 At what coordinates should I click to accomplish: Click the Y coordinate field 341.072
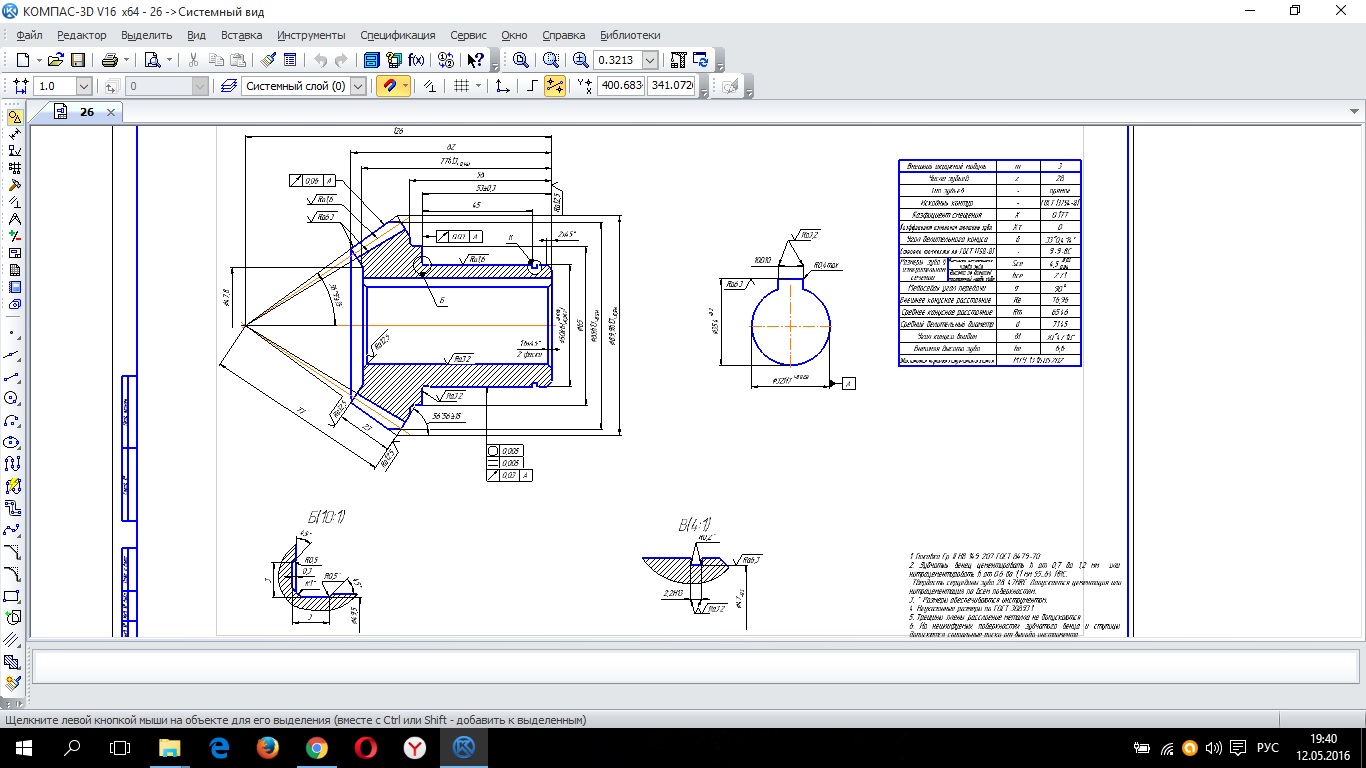click(x=671, y=86)
